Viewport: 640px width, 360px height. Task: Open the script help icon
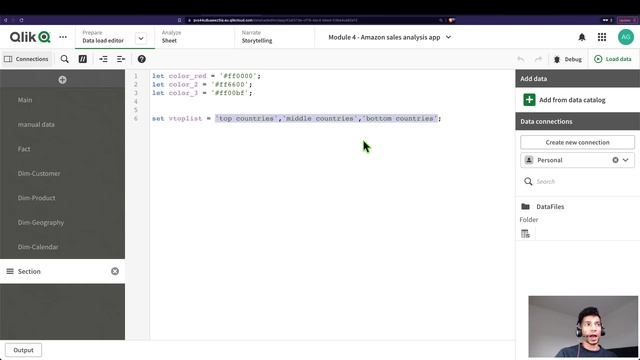tap(142, 59)
